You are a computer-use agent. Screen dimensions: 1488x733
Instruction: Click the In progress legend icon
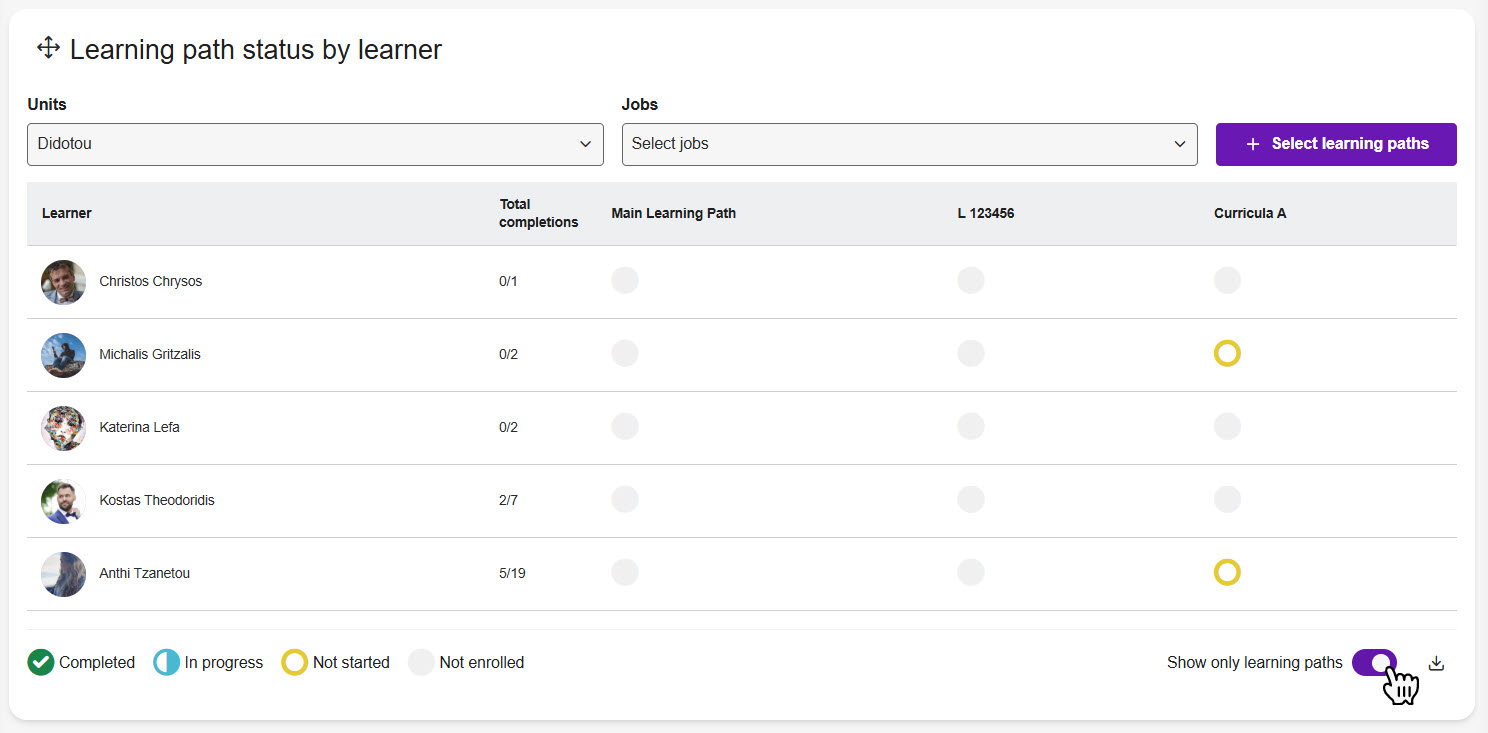click(167, 662)
